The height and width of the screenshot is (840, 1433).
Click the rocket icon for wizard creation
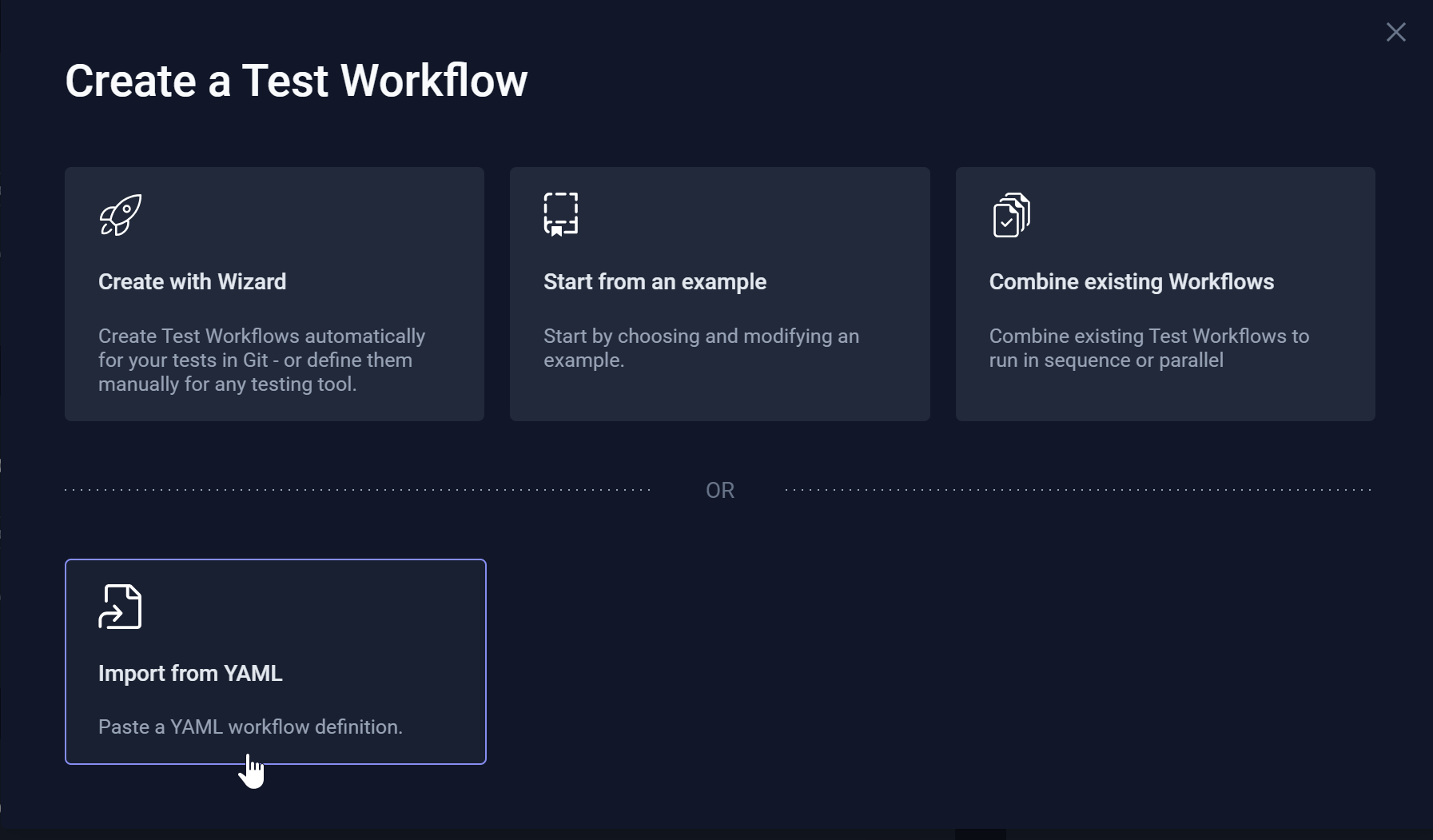pyautogui.click(x=121, y=215)
